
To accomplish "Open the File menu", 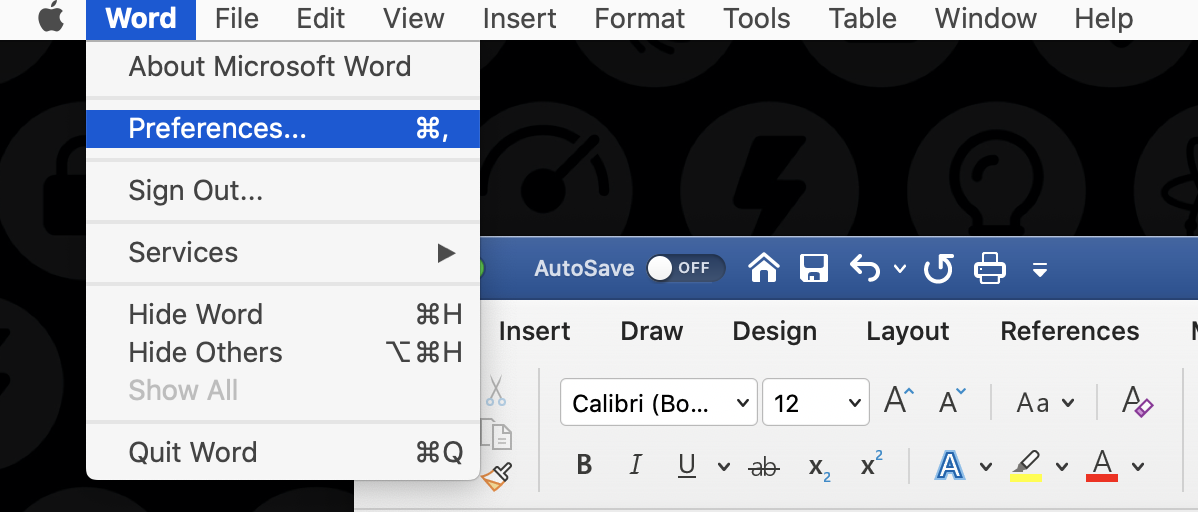I will tap(236, 18).
